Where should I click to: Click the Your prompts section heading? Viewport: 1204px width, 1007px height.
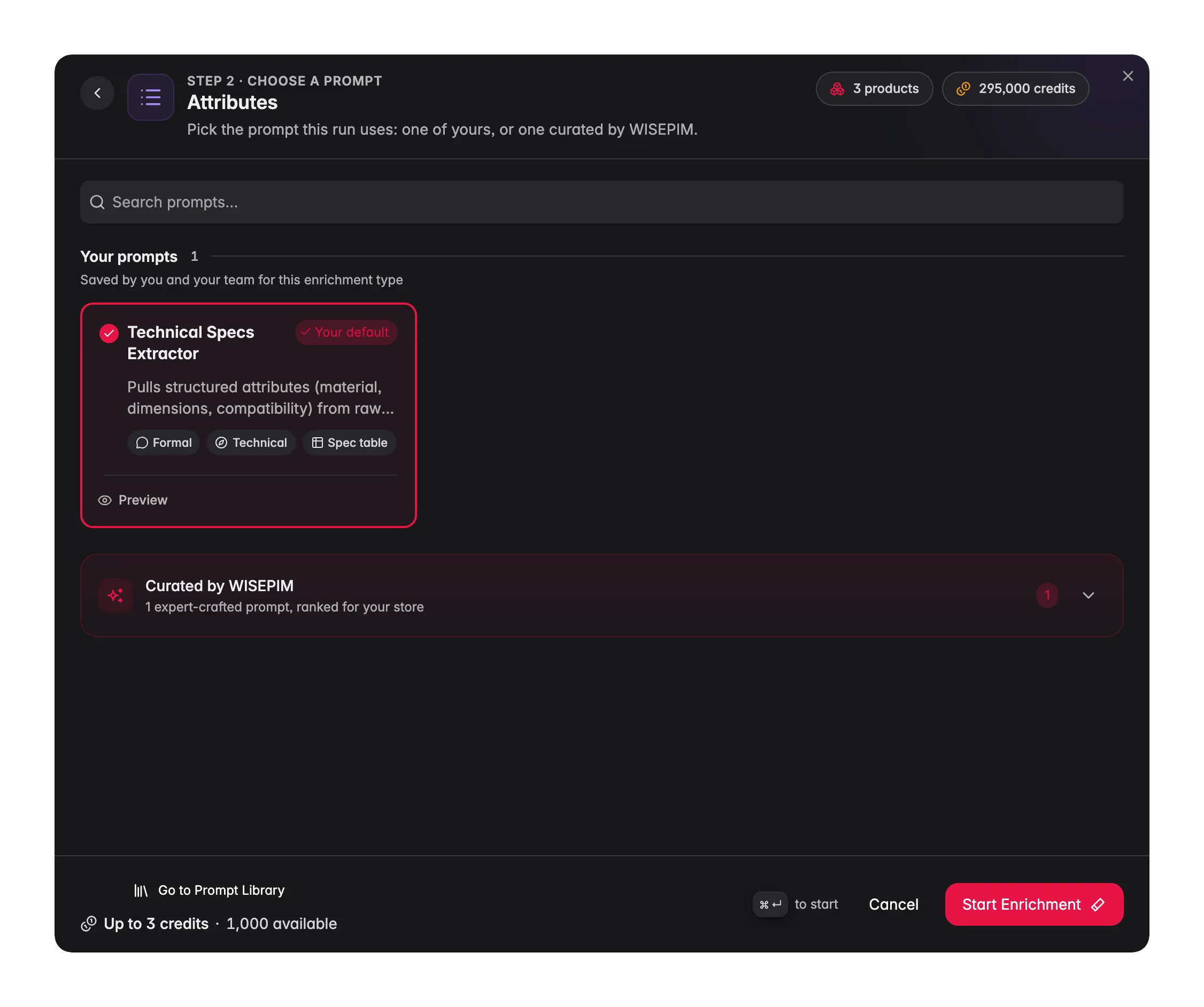pyautogui.click(x=129, y=256)
